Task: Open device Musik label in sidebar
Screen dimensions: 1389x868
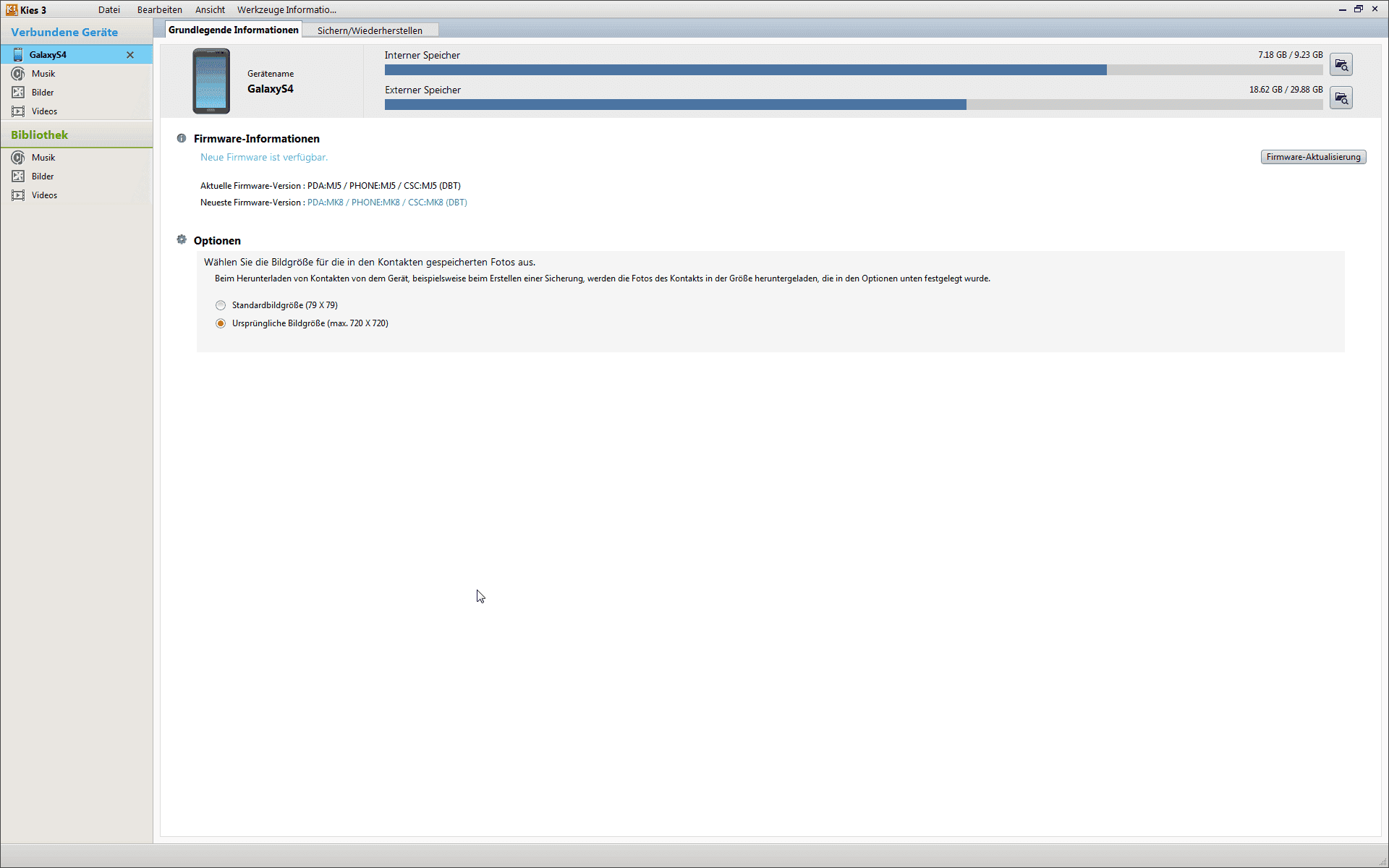Action: tap(43, 74)
